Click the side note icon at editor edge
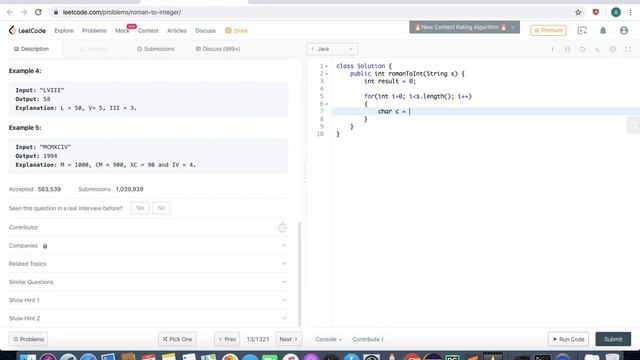This screenshot has width=640, height=360. click(x=633, y=125)
